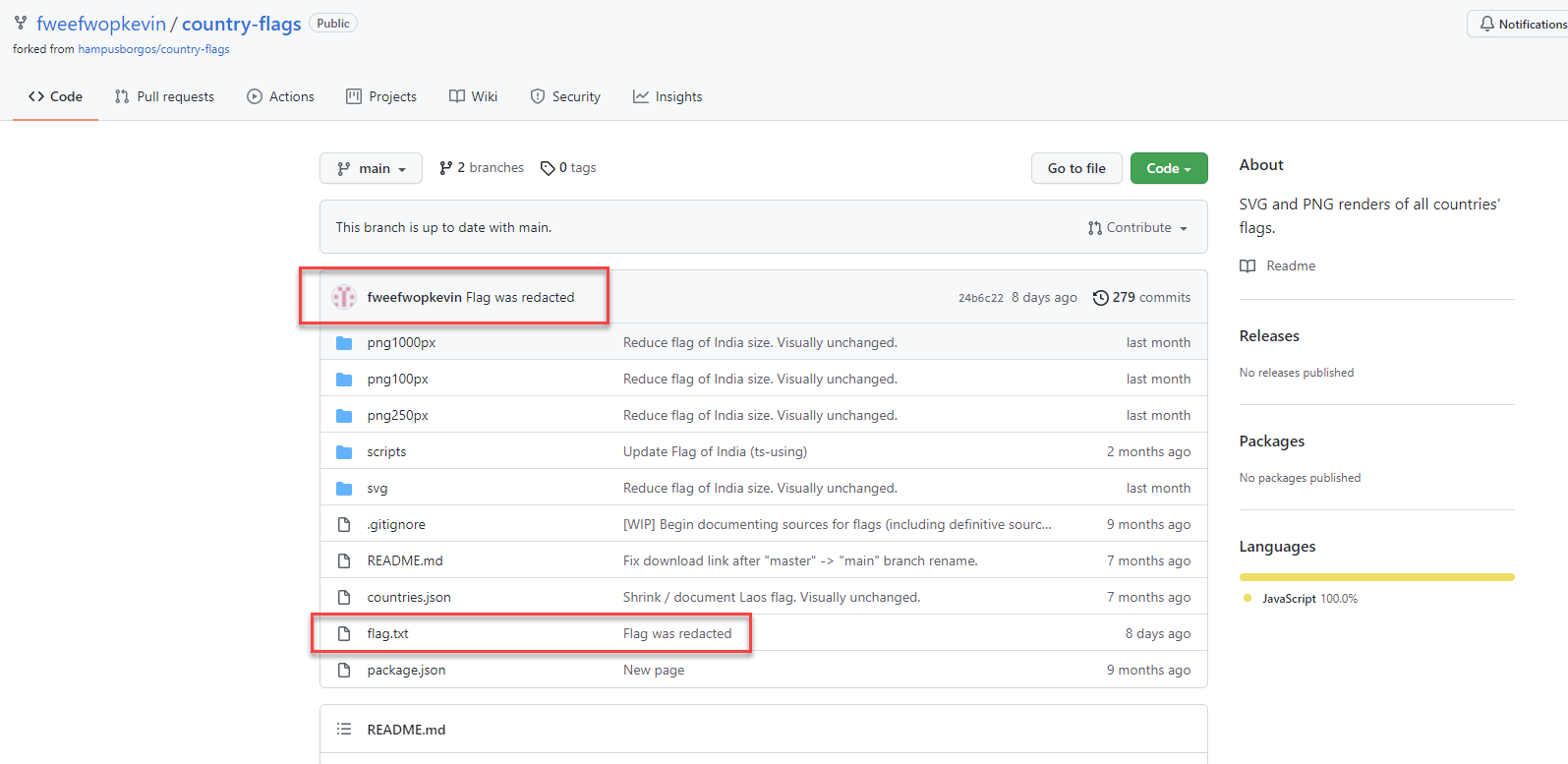Click fweefwopkevin's avatar in the commit bar

344,297
